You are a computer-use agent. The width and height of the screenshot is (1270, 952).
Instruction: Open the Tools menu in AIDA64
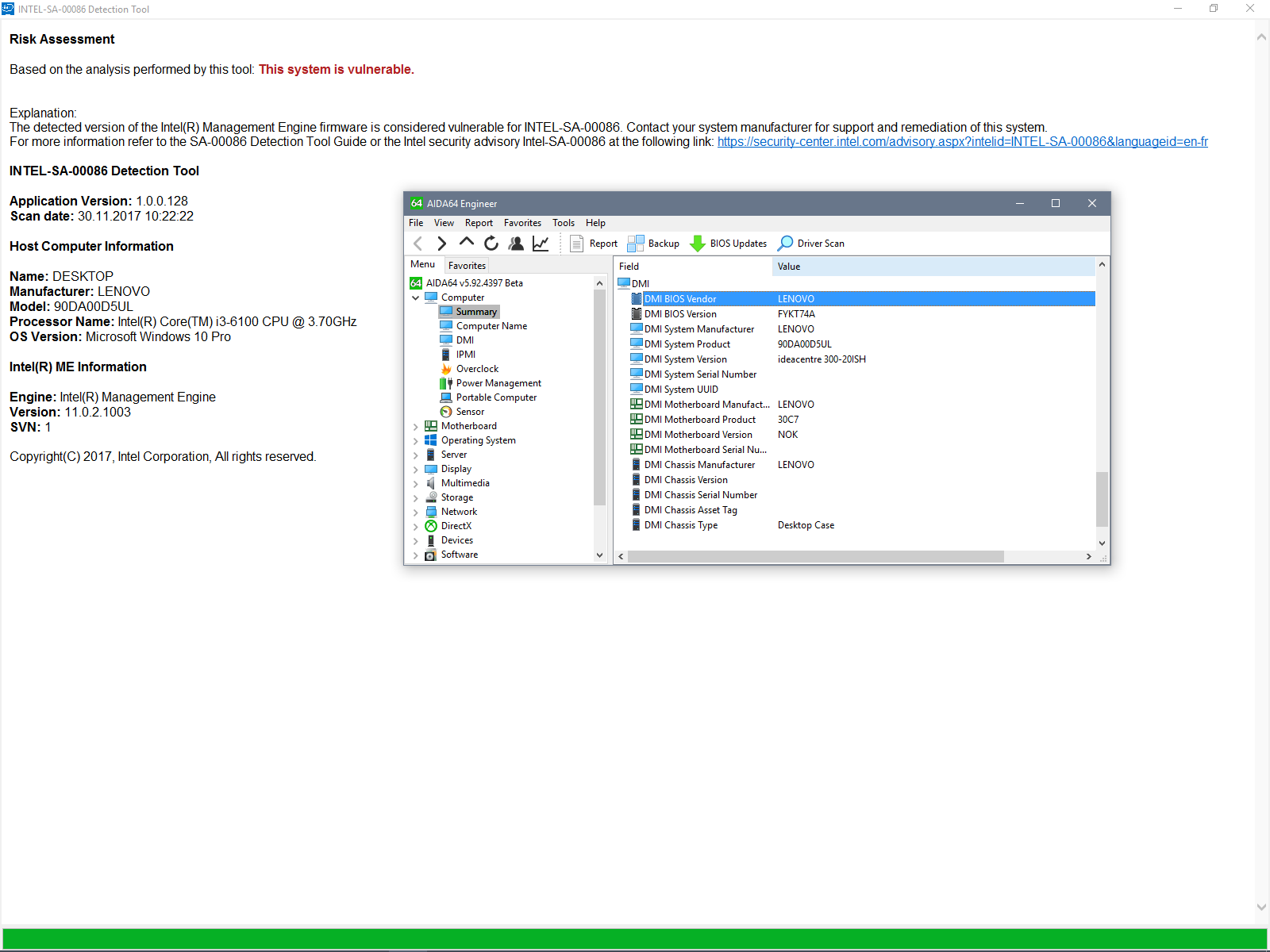click(564, 223)
